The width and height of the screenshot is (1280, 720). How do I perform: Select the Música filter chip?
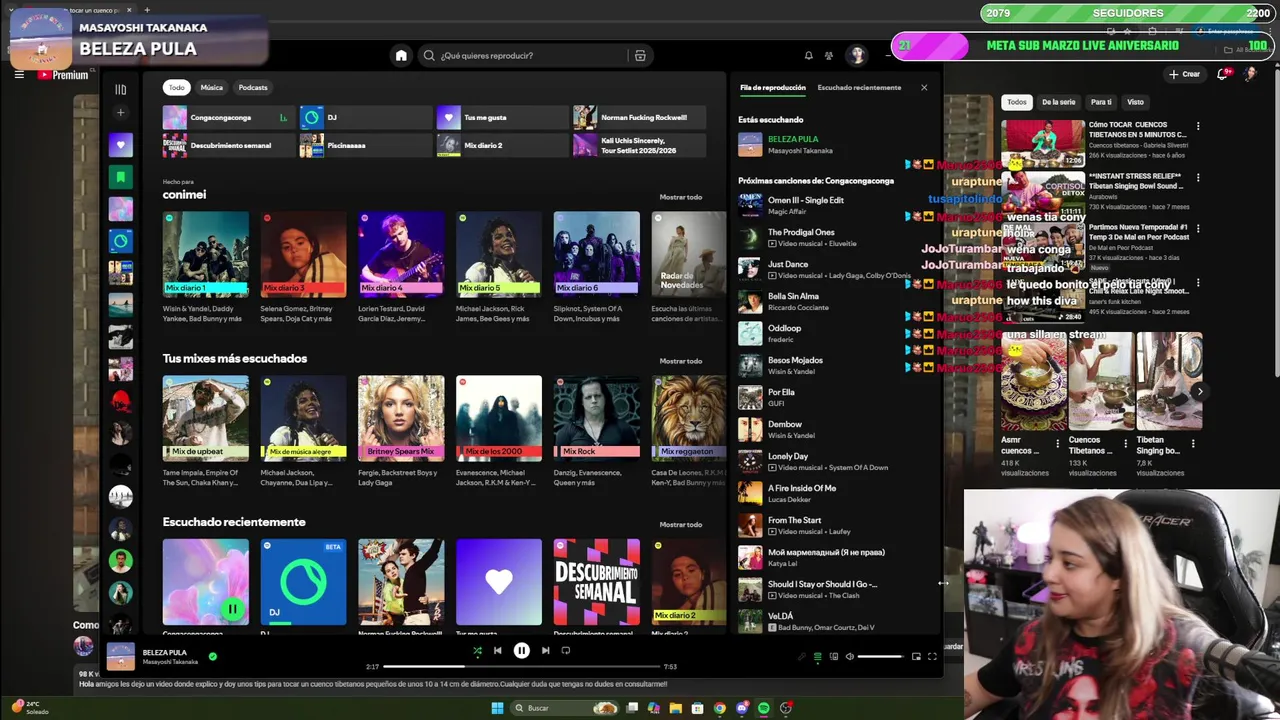(211, 87)
